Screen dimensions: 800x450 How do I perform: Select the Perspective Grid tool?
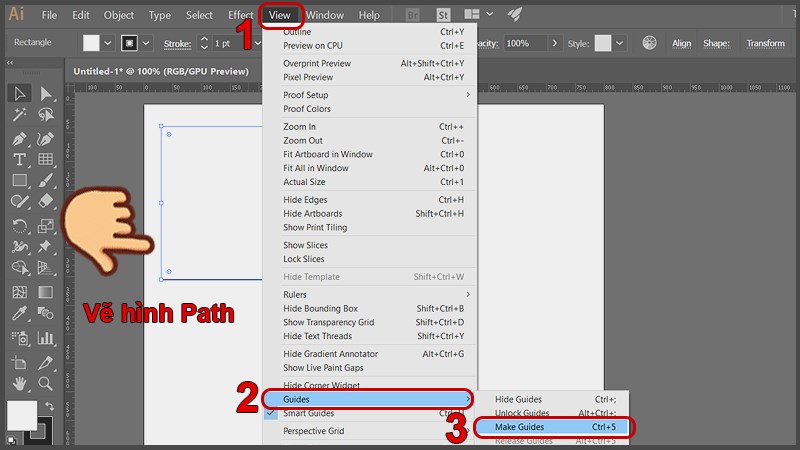click(x=45, y=267)
